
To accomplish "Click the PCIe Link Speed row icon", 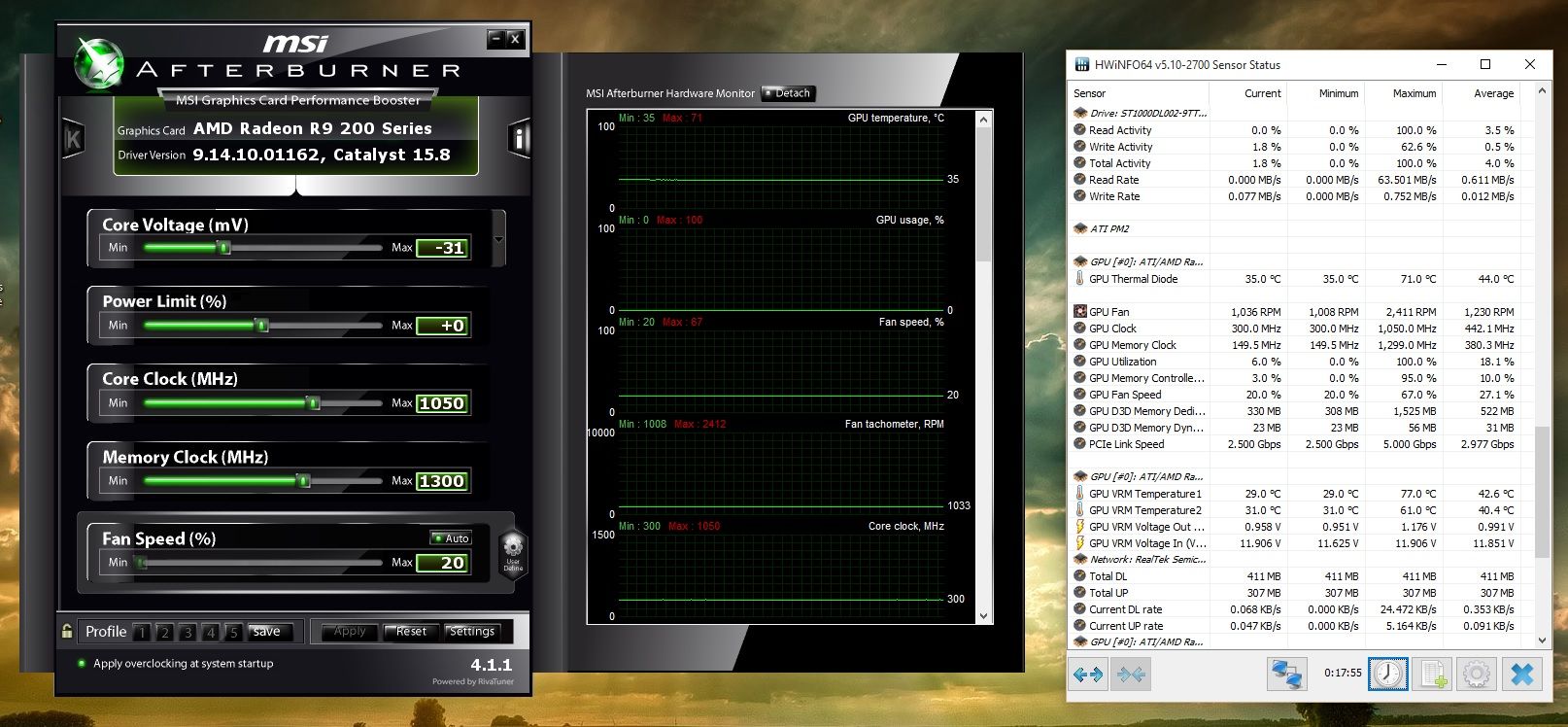I will coord(1079,444).
